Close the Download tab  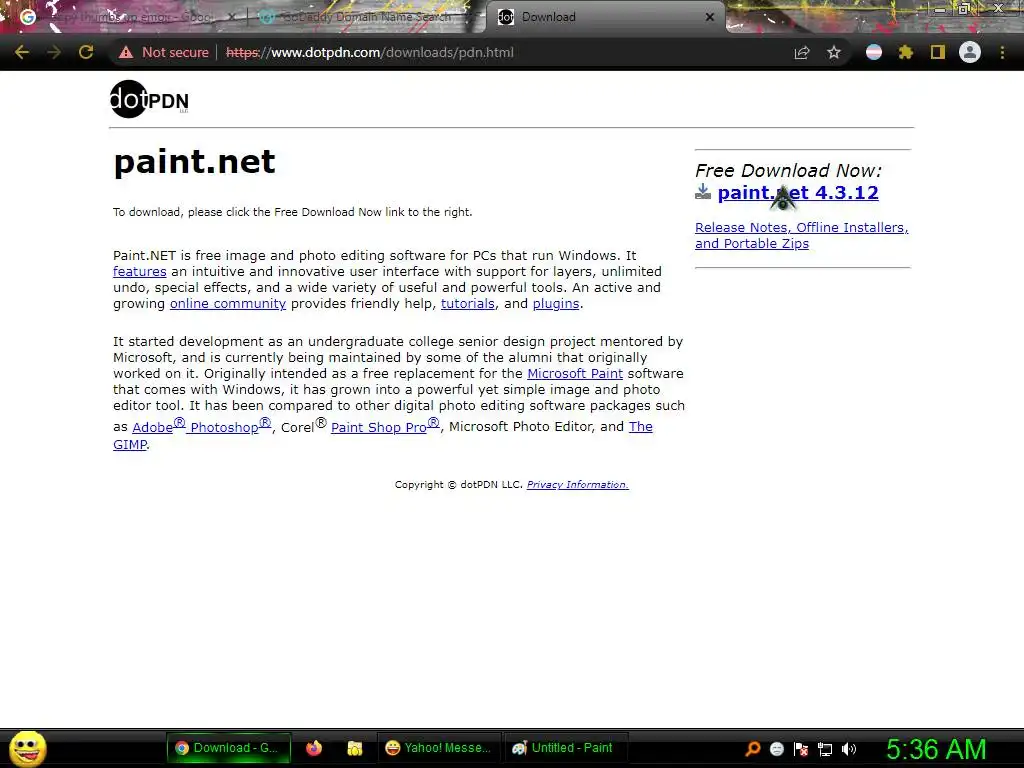[710, 18]
